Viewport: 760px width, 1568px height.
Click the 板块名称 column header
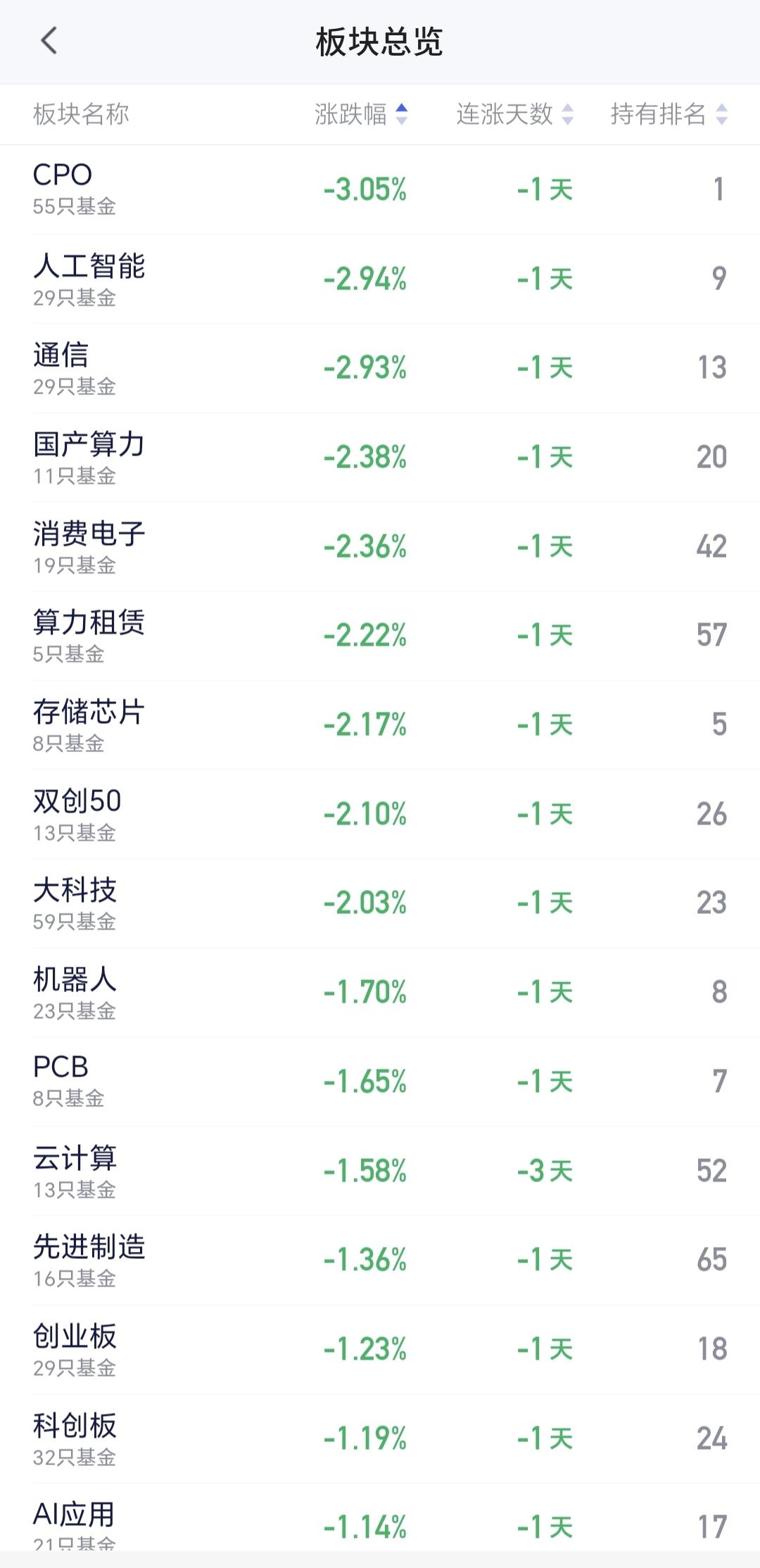(81, 114)
